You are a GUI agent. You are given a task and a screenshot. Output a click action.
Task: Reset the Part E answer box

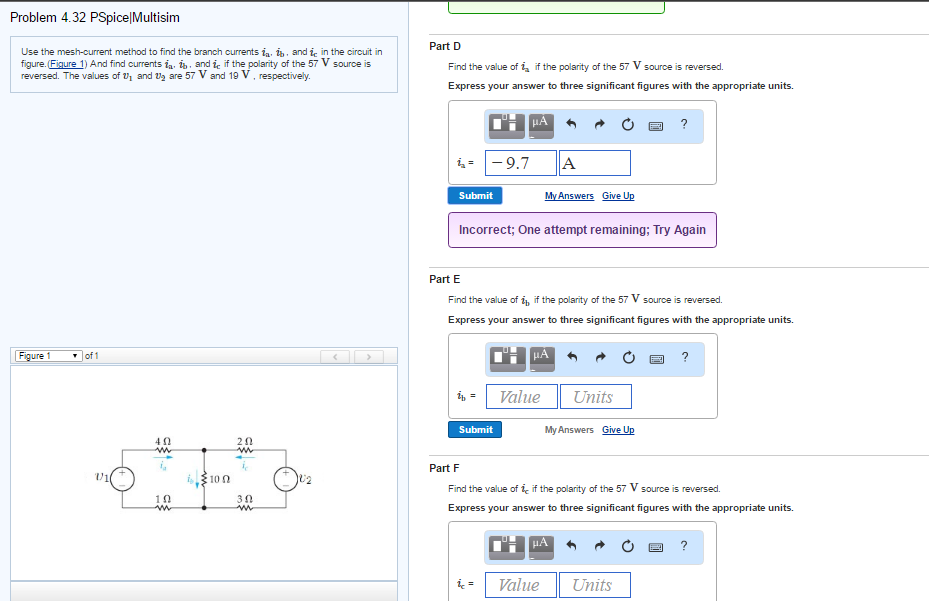[627, 358]
